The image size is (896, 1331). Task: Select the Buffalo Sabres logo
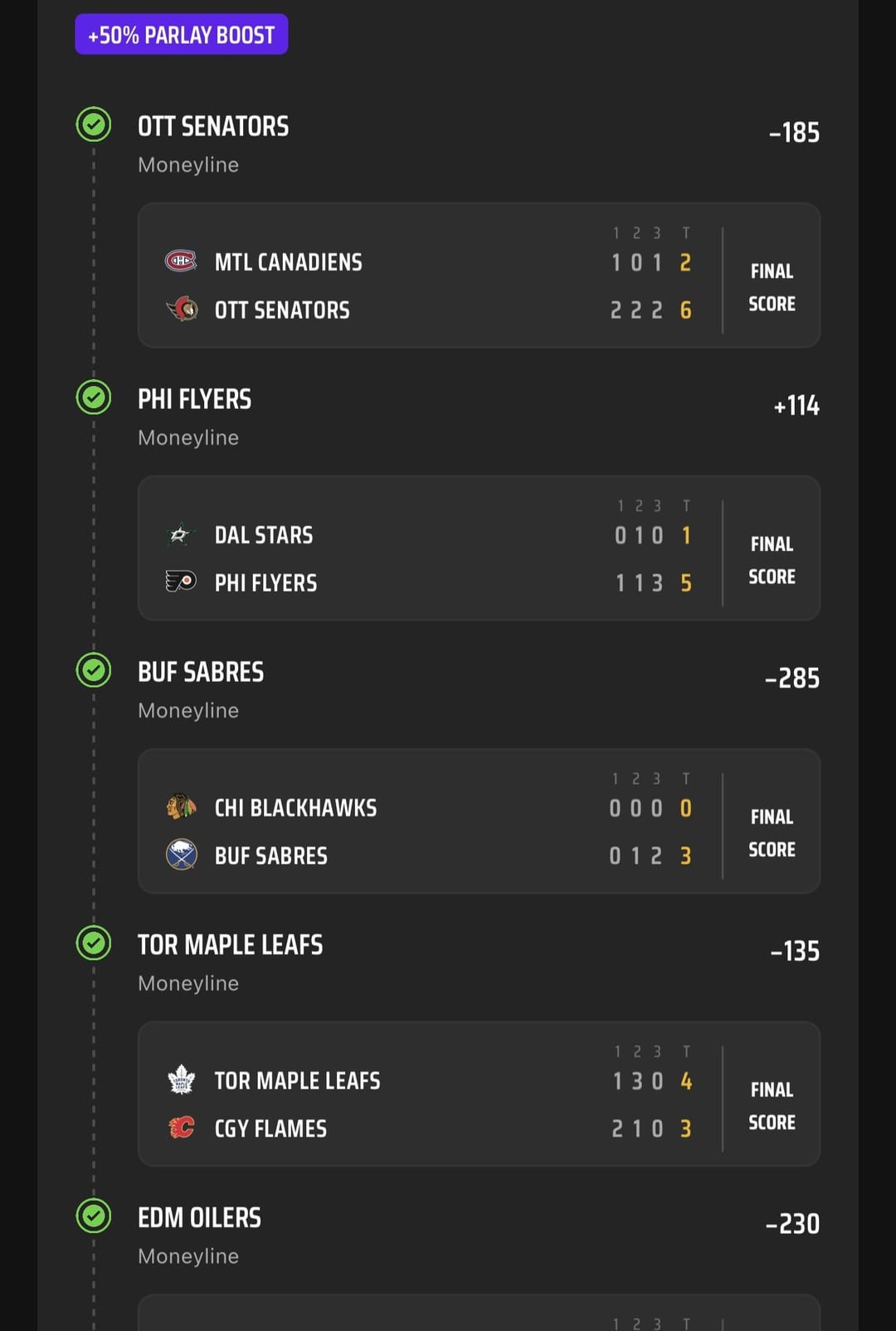181,855
